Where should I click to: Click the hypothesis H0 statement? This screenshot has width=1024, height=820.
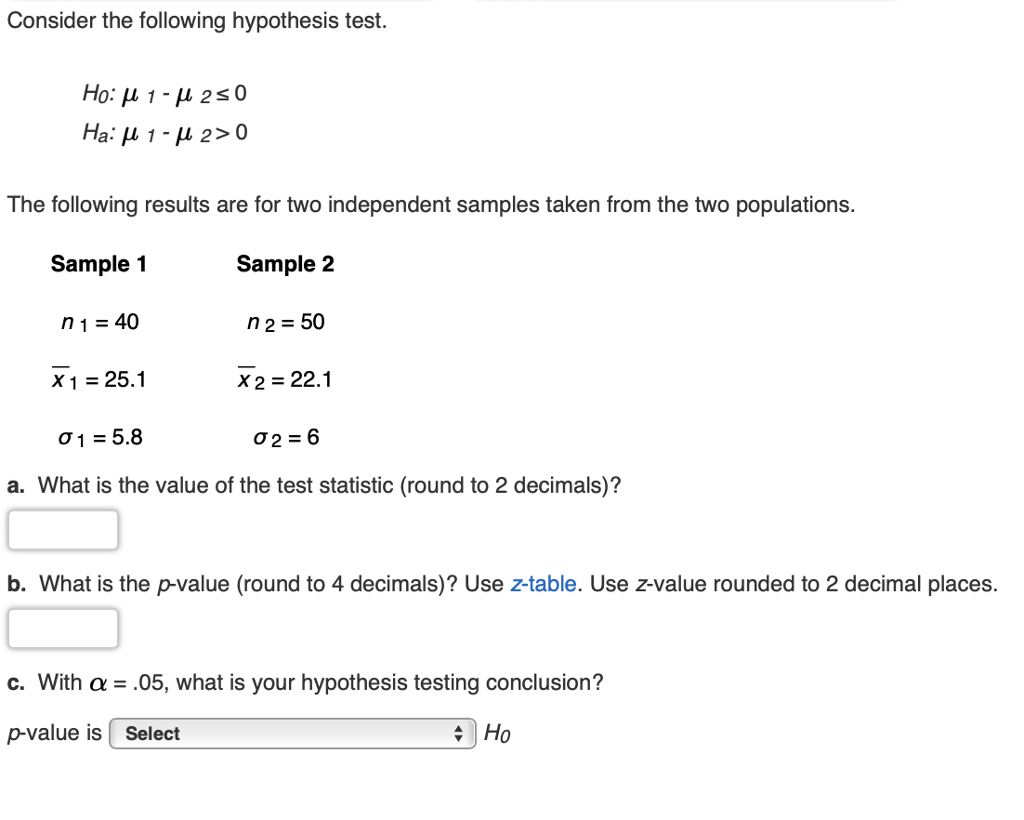click(x=165, y=93)
